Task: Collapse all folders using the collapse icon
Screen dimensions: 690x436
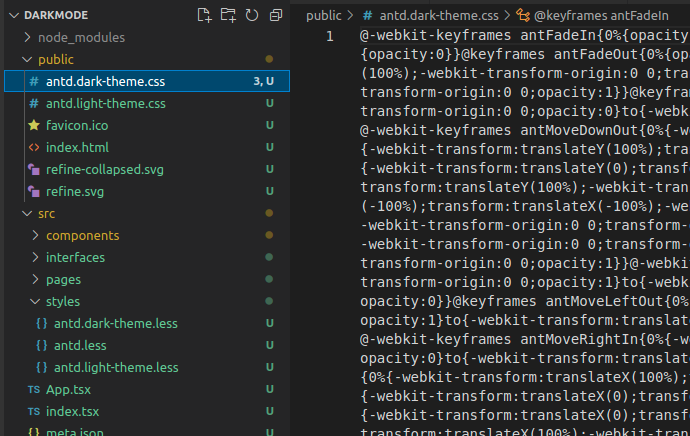Action: coord(276,15)
